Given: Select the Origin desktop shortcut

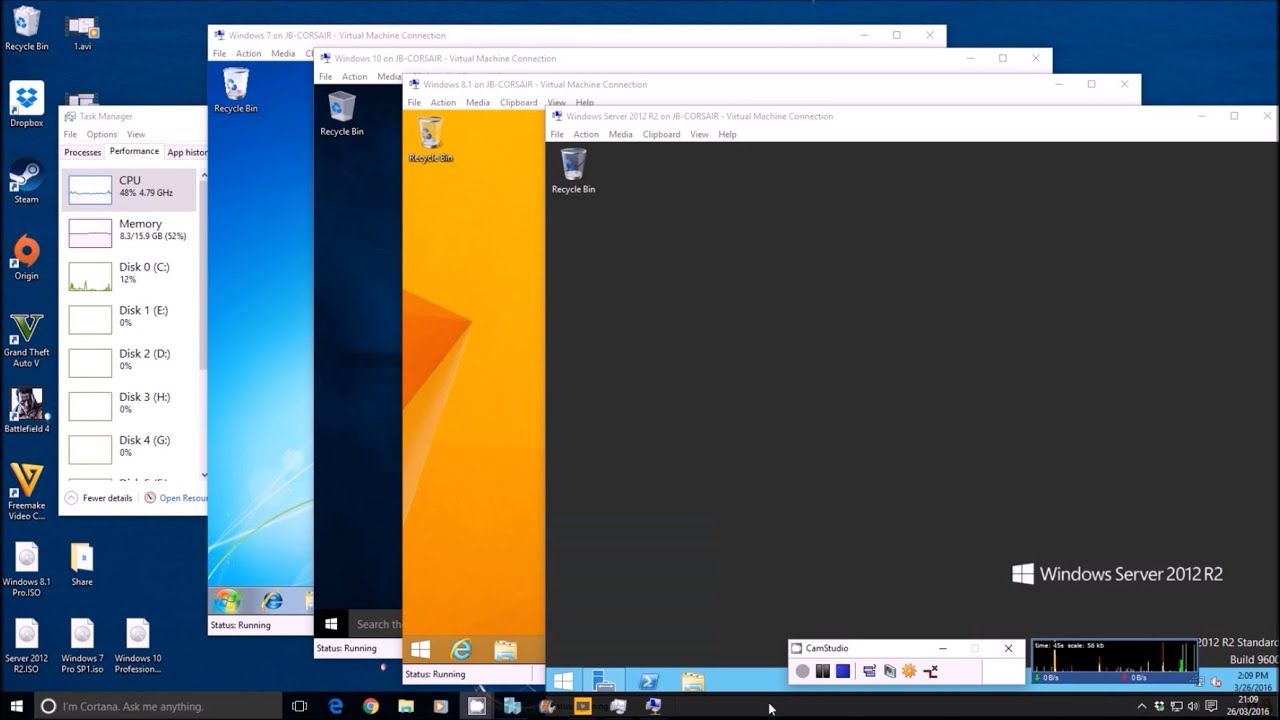Looking at the screenshot, I should tap(26, 258).
